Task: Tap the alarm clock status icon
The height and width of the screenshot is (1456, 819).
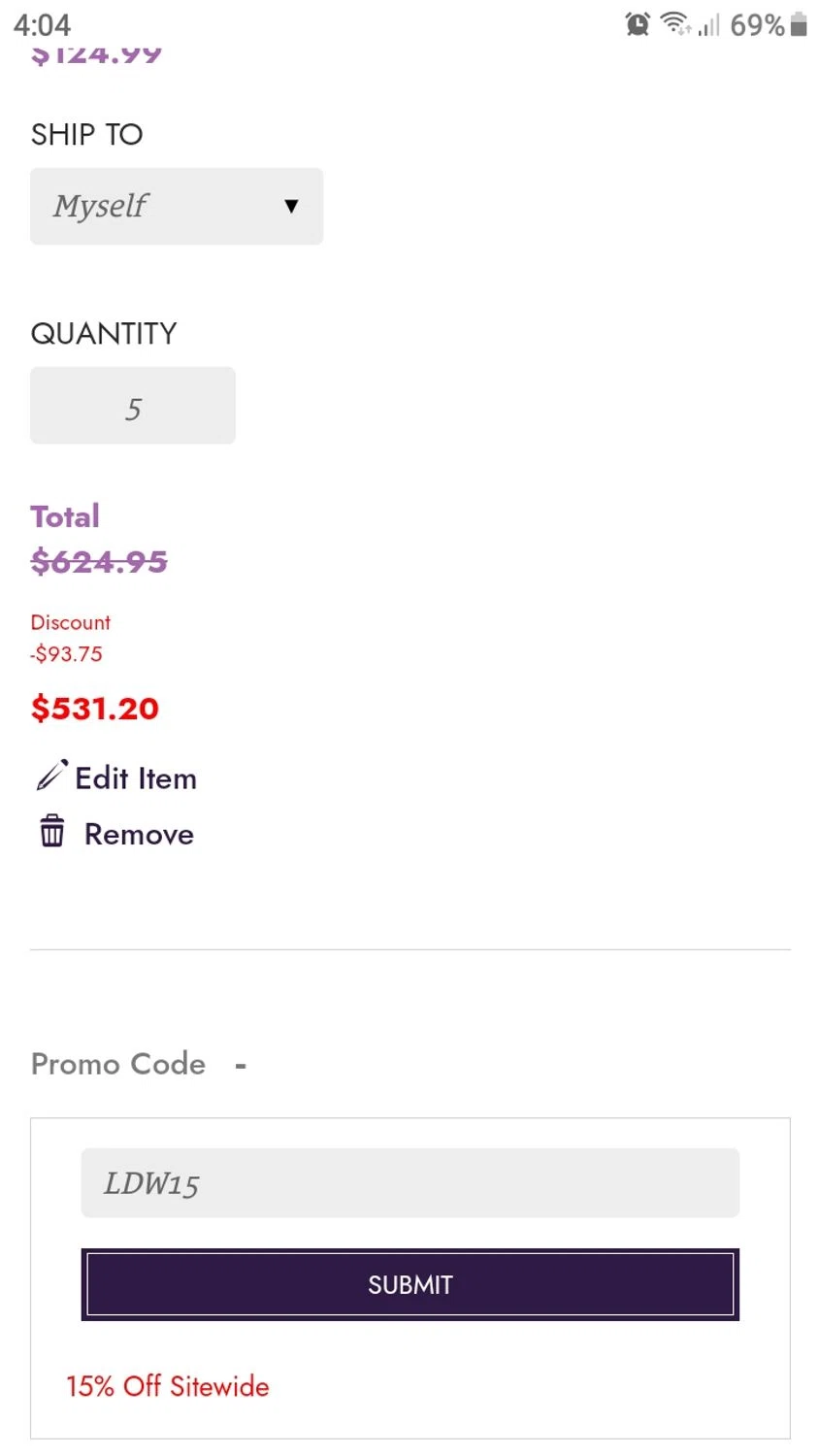Action: [x=638, y=24]
